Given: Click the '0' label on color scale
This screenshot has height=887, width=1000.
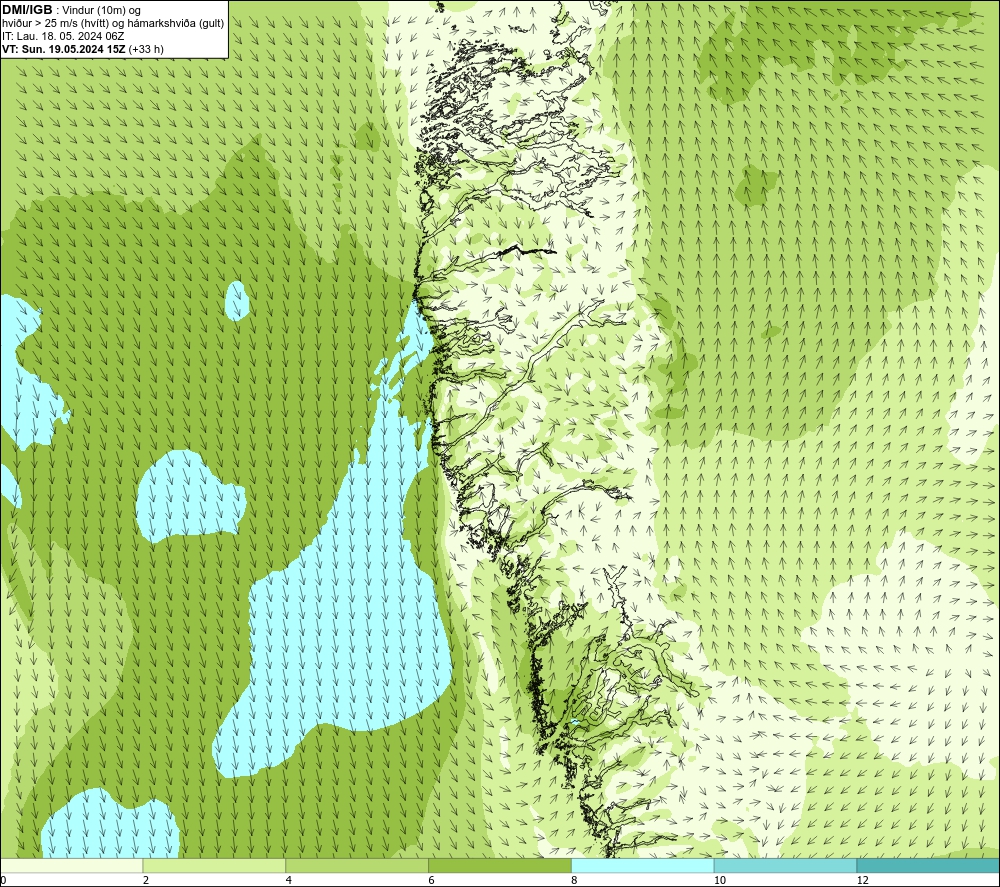Looking at the screenshot, I should coord(4,880).
